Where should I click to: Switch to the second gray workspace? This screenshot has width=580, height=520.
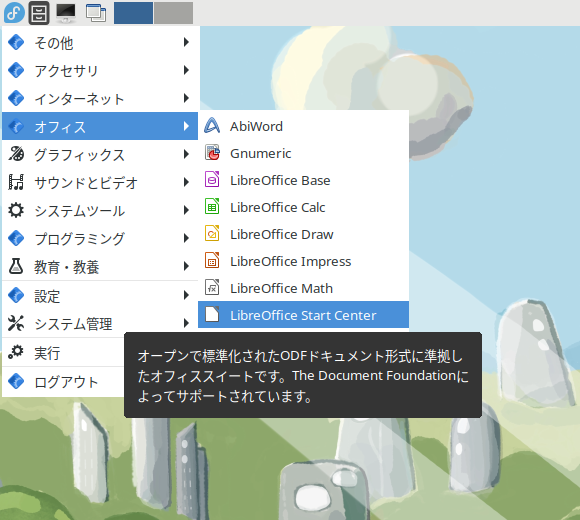click(x=173, y=13)
